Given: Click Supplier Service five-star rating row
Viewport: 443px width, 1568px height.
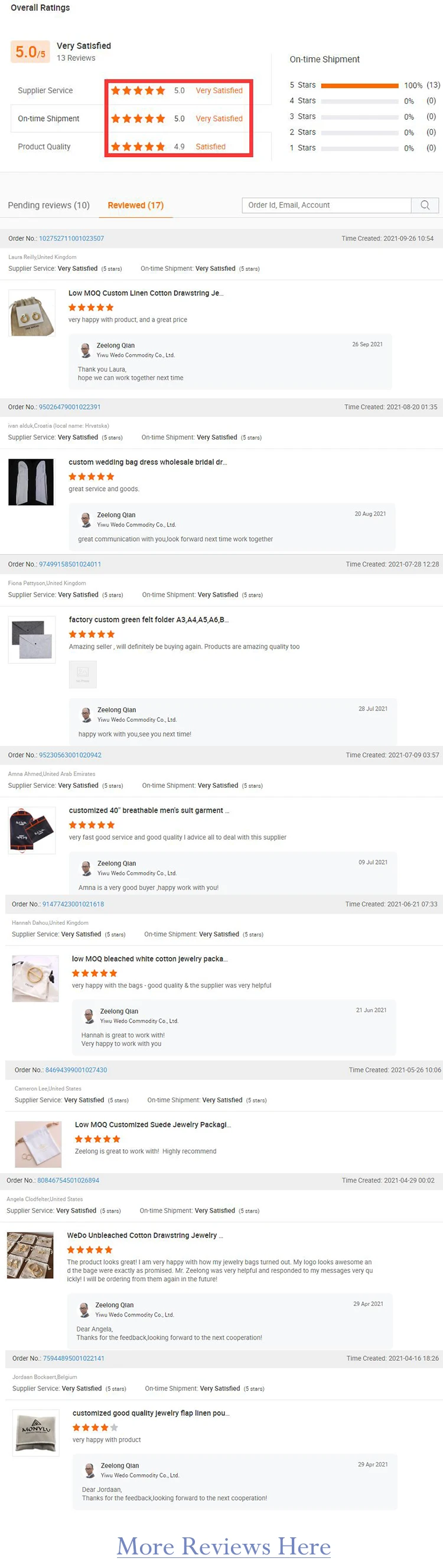Looking at the screenshot, I should (138, 91).
